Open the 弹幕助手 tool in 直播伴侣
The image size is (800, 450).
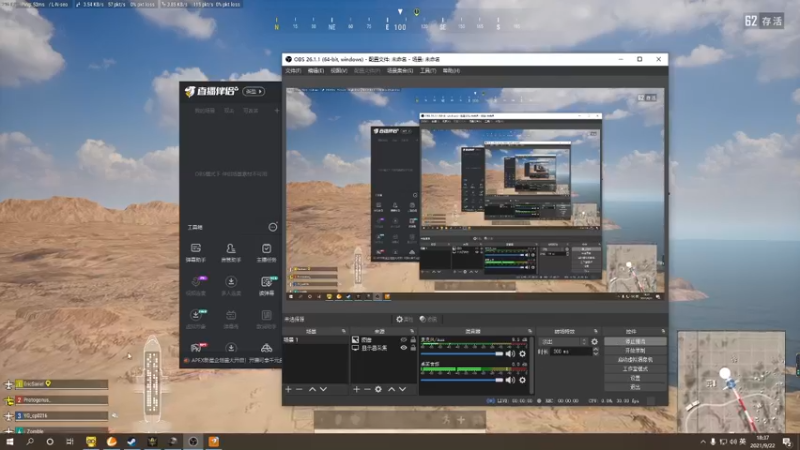pyautogui.click(x=195, y=253)
